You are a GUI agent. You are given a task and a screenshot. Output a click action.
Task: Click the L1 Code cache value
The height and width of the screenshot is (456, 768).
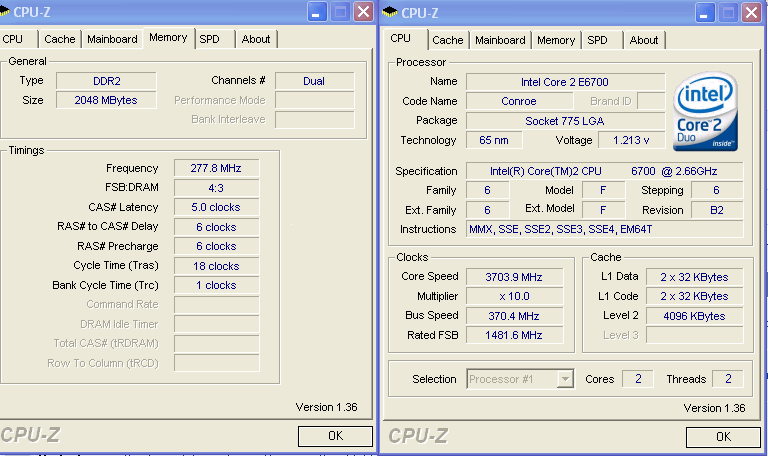pyautogui.click(x=695, y=296)
